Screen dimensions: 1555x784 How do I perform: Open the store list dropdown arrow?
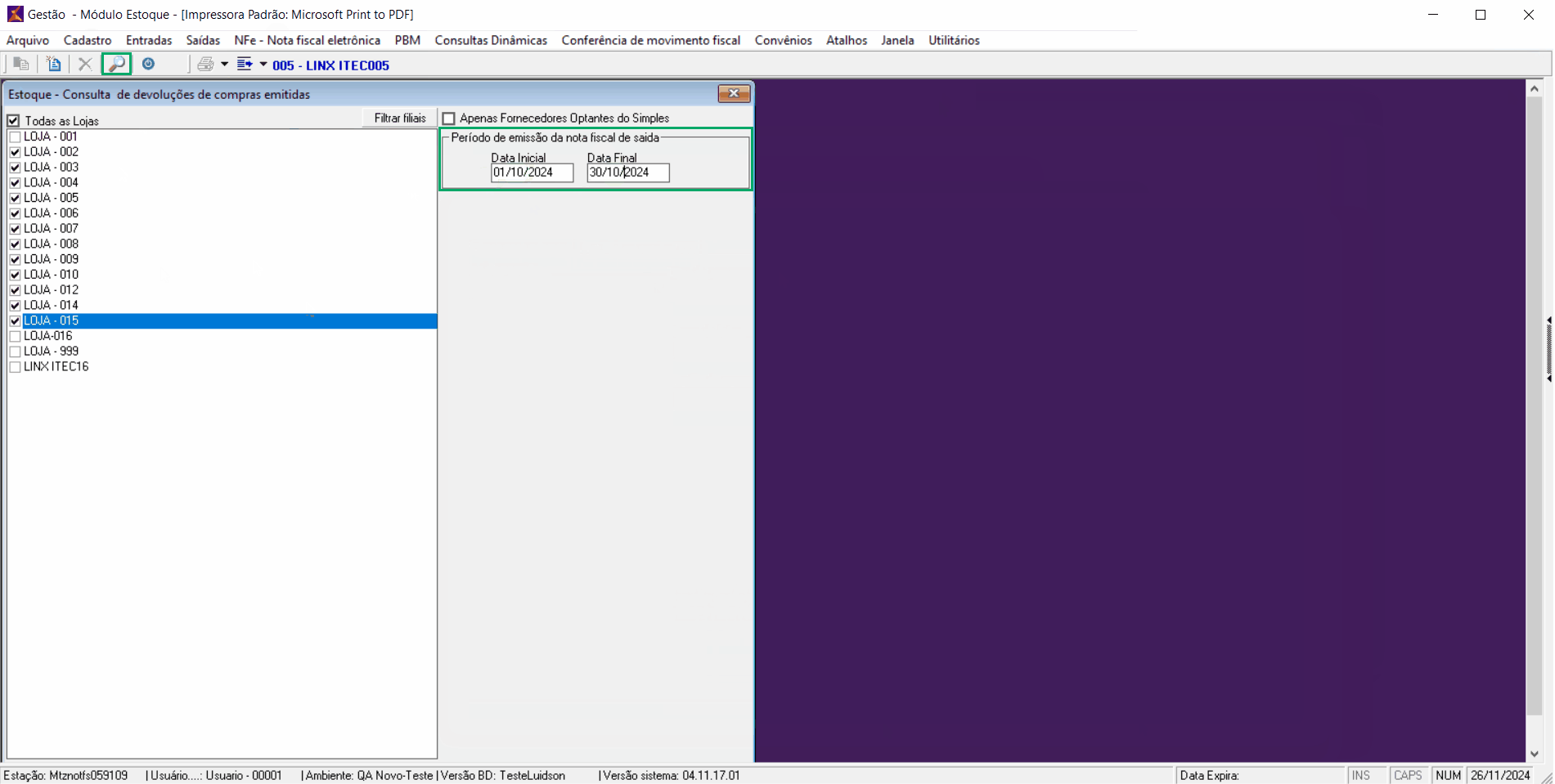(x=263, y=64)
